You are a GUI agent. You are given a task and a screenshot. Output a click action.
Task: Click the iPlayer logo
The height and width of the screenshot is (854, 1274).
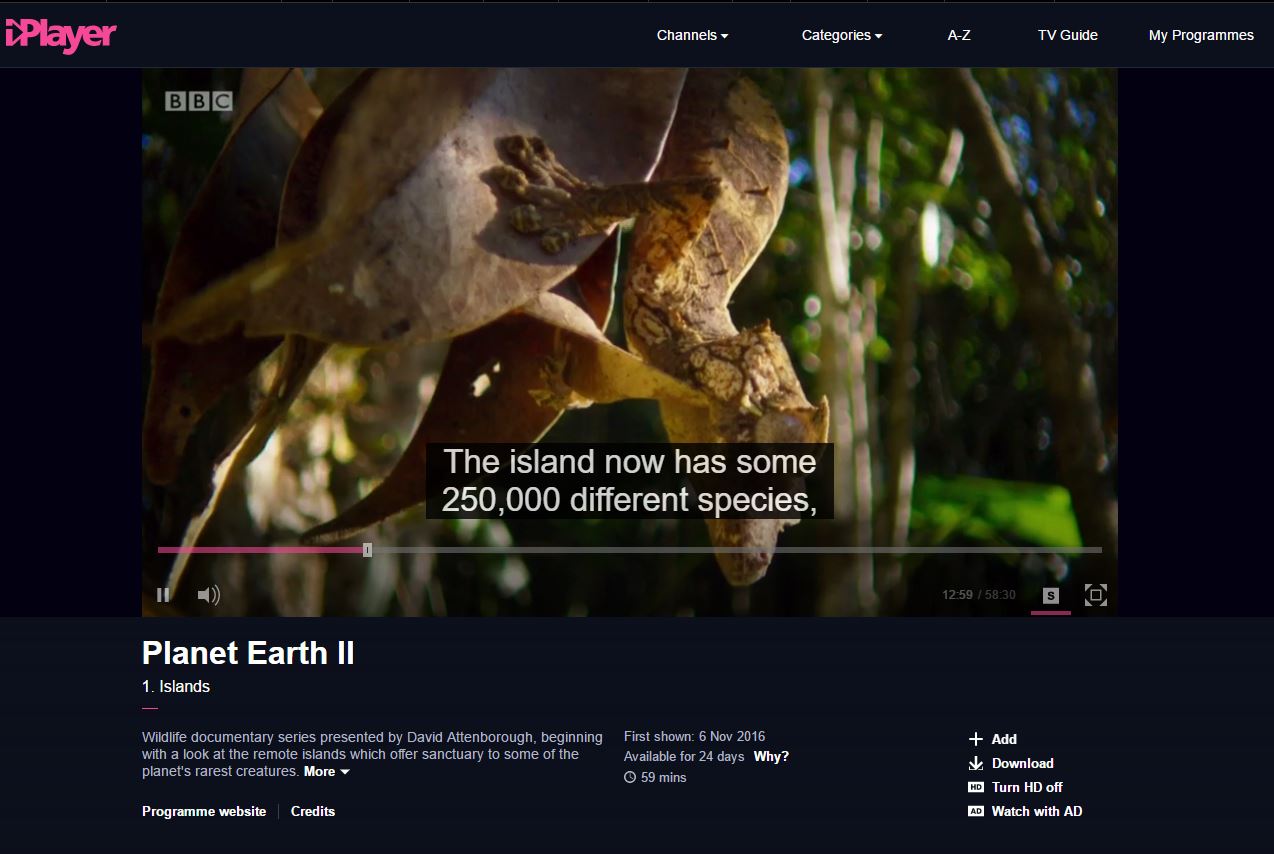(x=61, y=35)
